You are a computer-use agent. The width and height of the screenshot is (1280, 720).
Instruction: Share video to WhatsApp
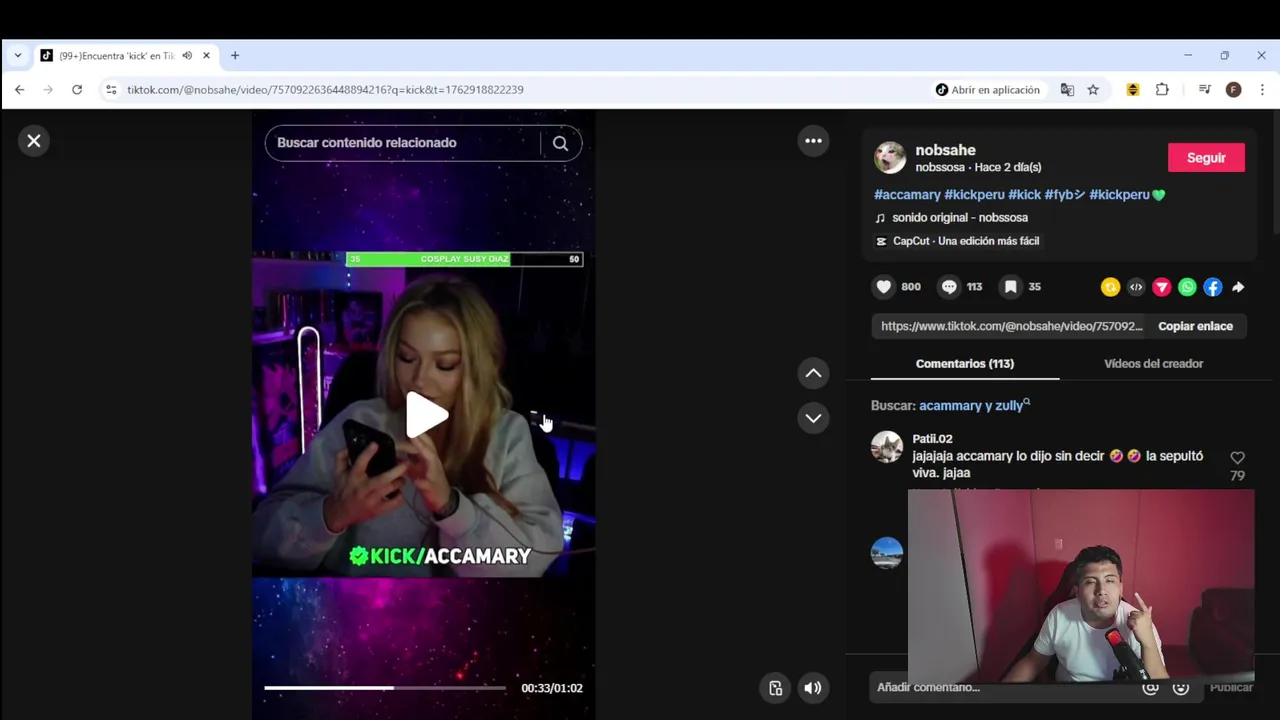coord(1187,287)
